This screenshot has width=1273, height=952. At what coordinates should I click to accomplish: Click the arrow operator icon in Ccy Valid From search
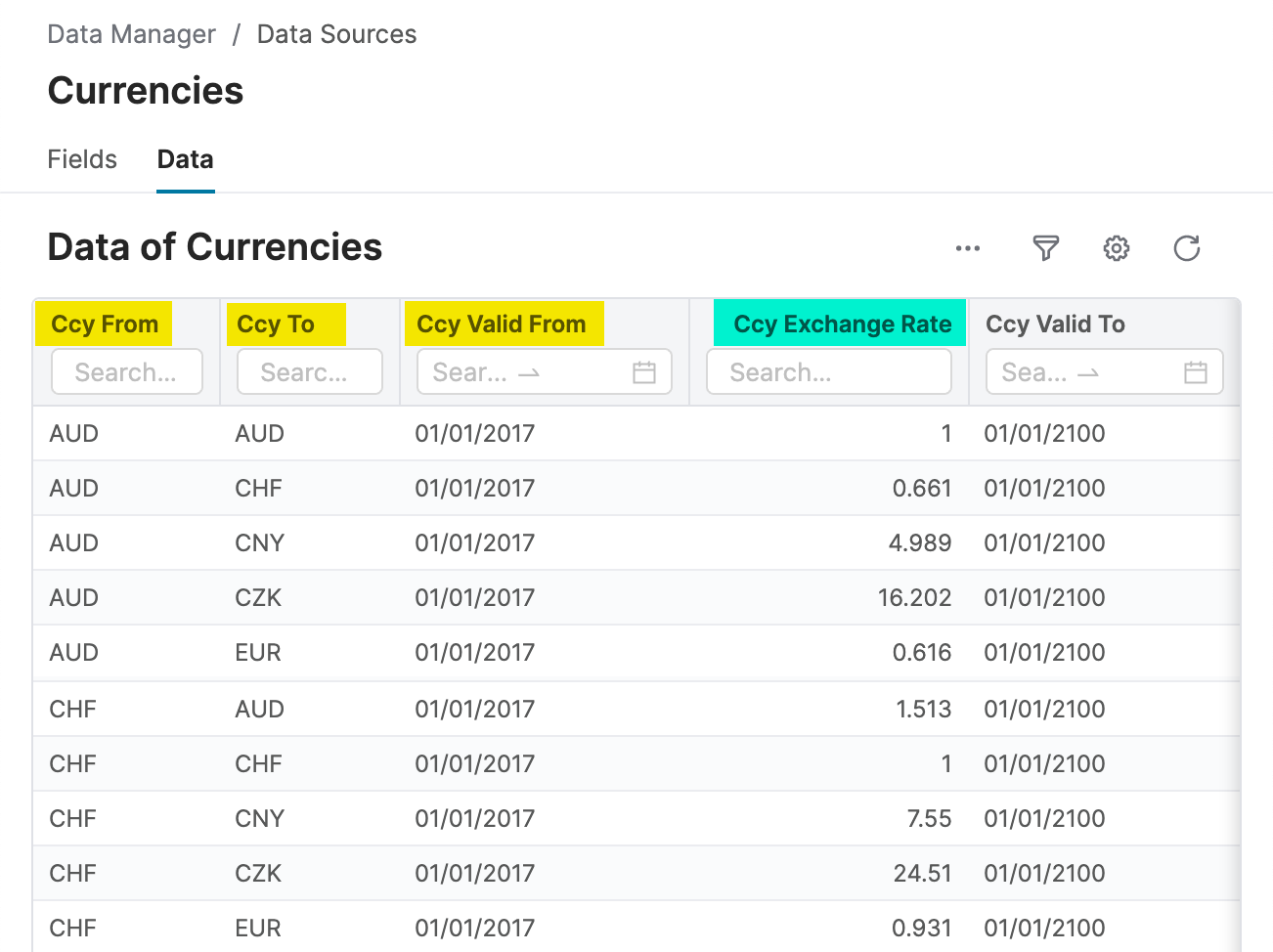(x=529, y=373)
